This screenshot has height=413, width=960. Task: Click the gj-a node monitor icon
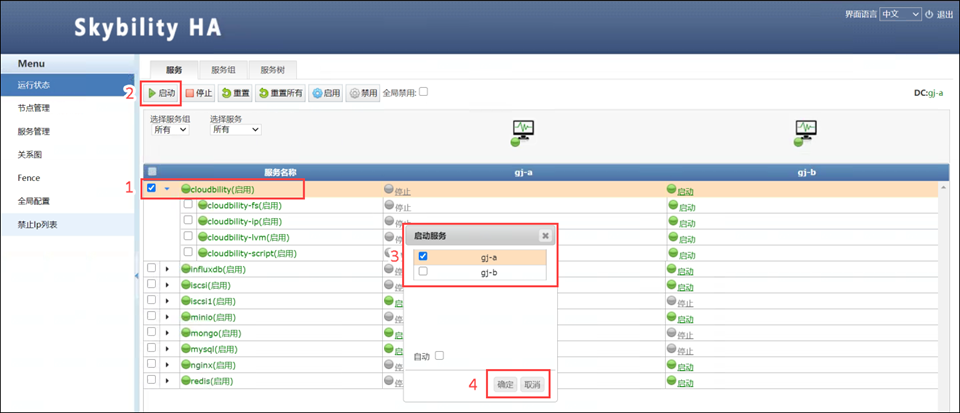coord(523,130)
